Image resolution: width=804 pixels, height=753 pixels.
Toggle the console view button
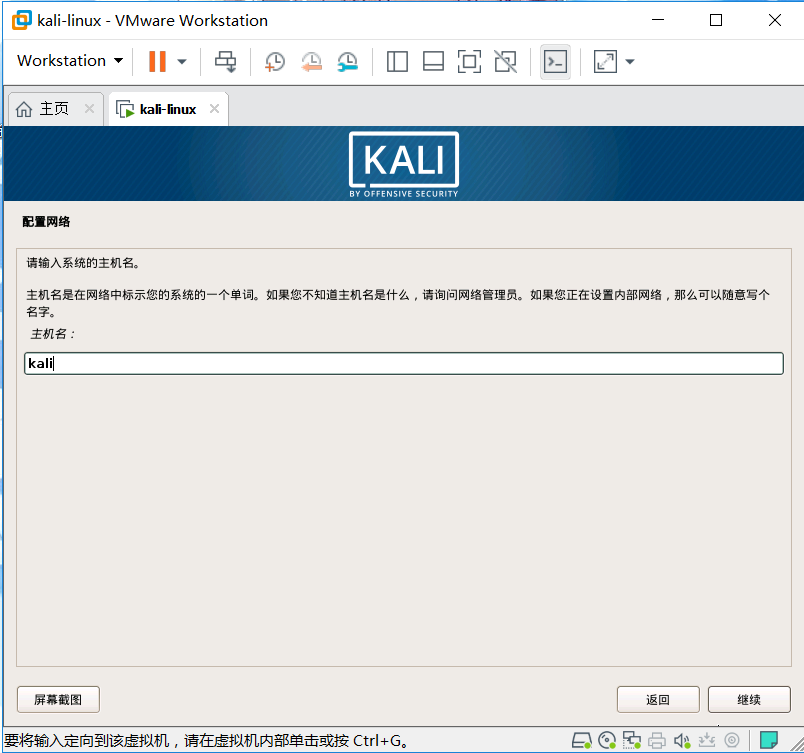click(x=555, y=62)
